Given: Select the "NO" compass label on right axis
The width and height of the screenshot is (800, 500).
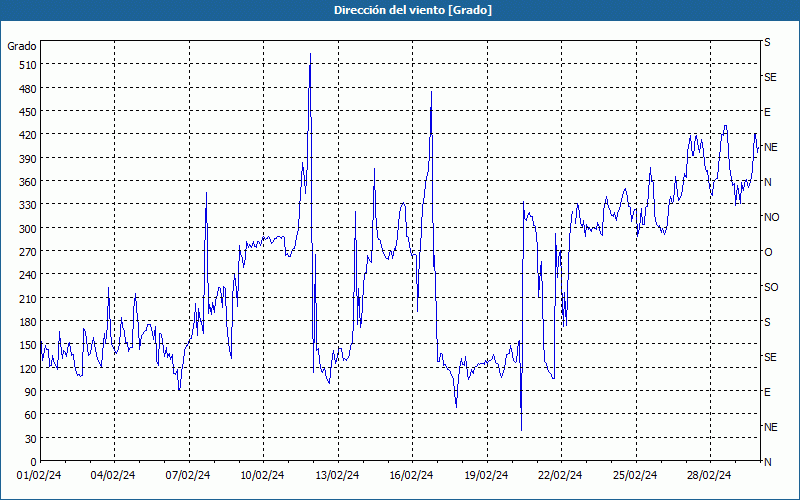Looking at the screenshot, I should click(x=771, y=217).
